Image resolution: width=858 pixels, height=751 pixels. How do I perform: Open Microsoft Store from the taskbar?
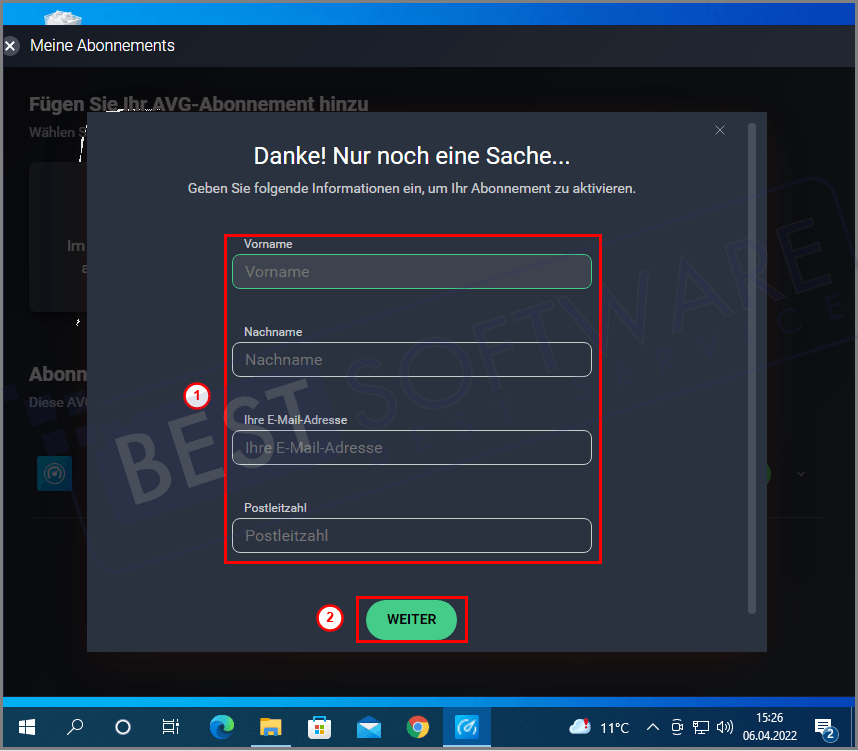click(x=319, y=727)
